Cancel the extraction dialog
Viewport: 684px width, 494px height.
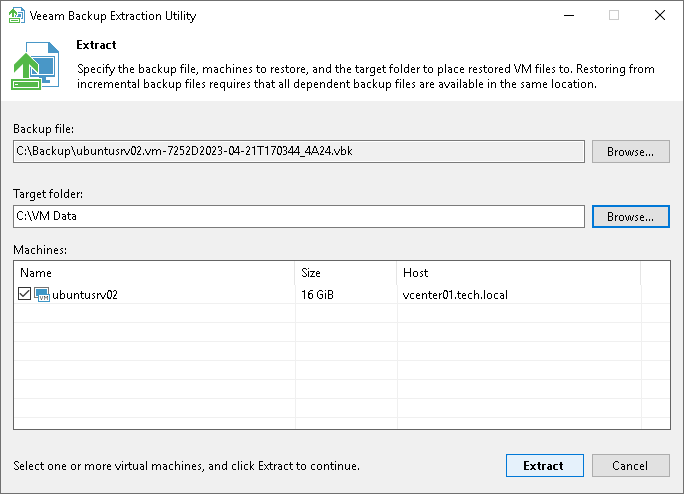(x=630, y=466)
